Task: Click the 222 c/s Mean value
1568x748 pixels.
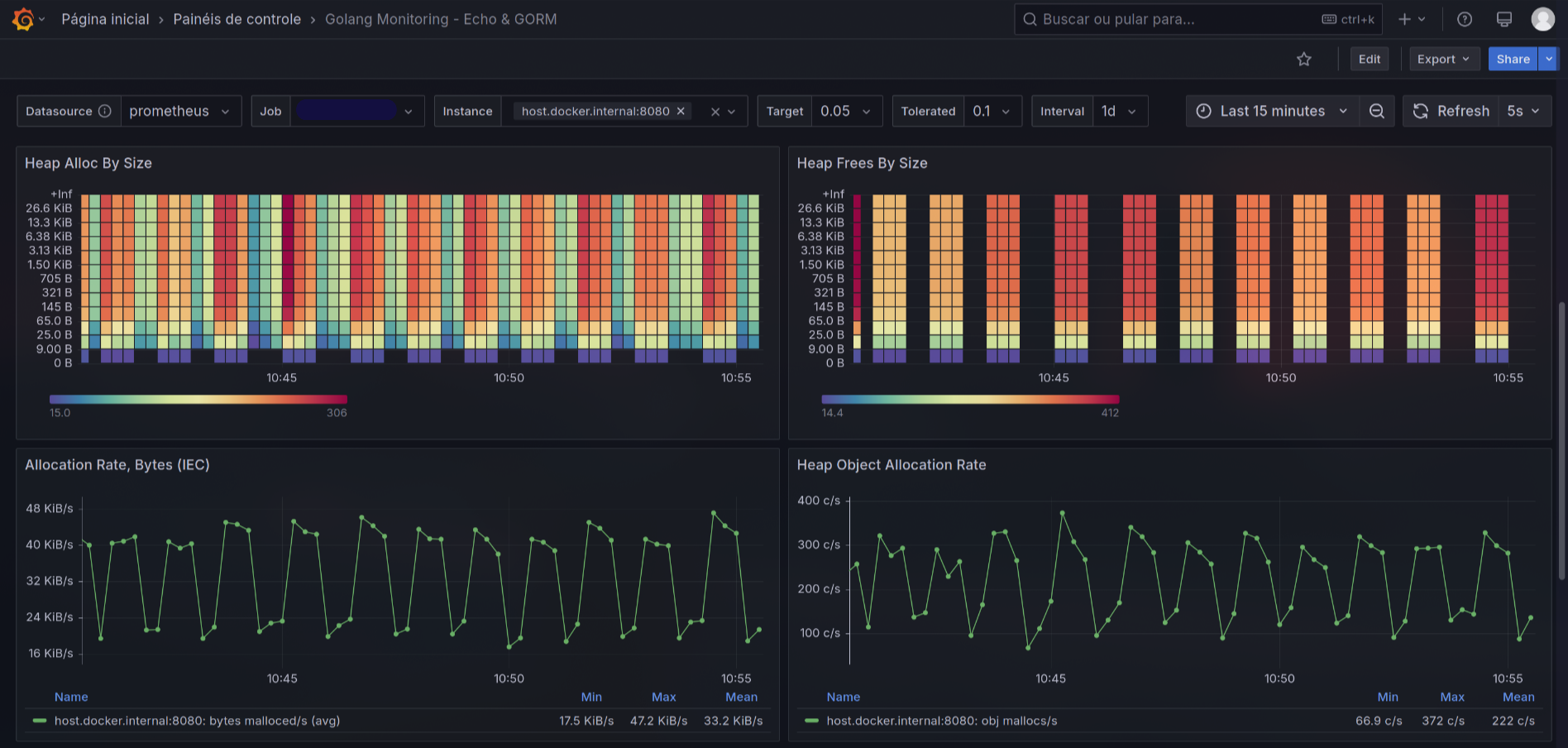Action: (1513, 721)
